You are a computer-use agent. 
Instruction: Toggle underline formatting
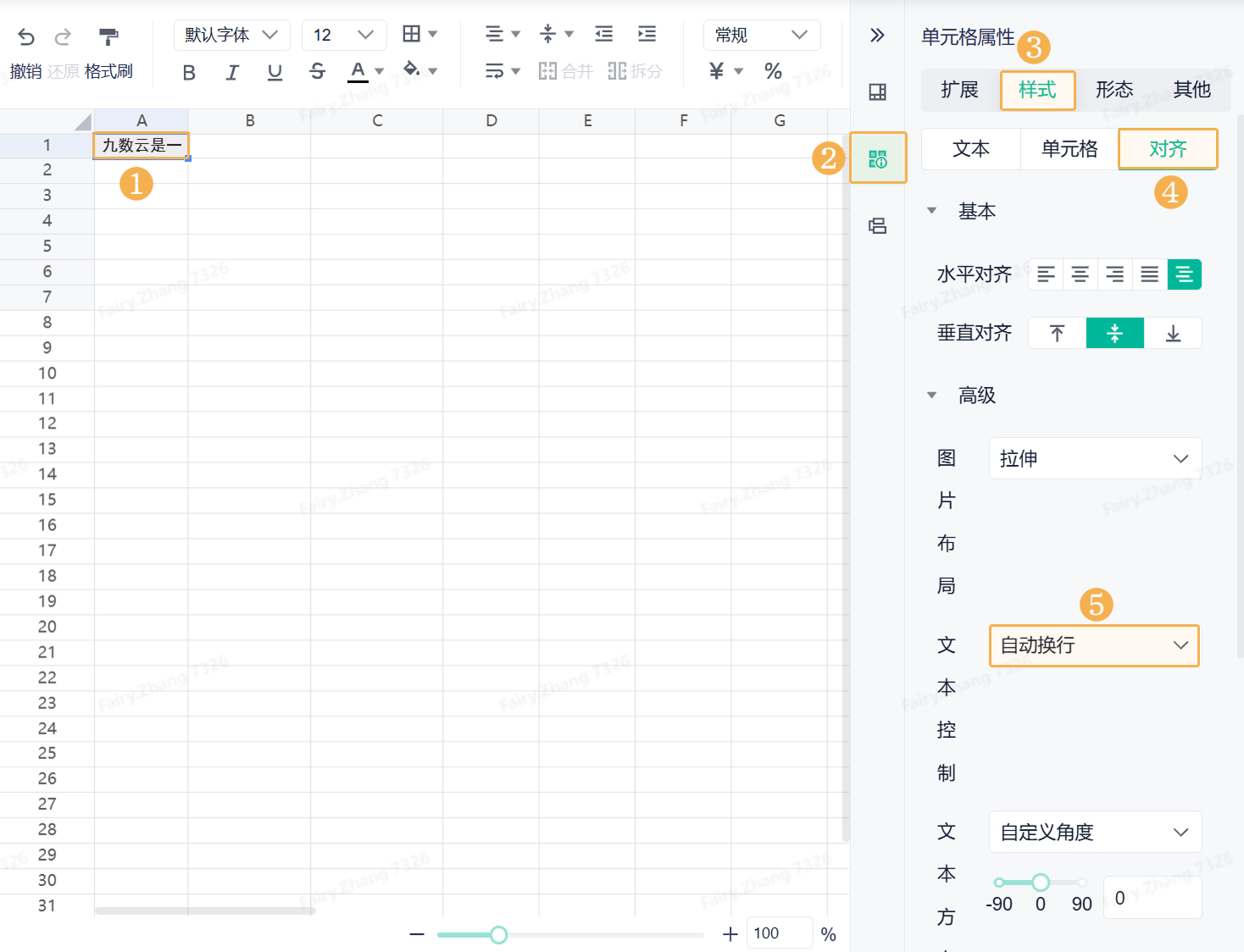pos(275,73)
